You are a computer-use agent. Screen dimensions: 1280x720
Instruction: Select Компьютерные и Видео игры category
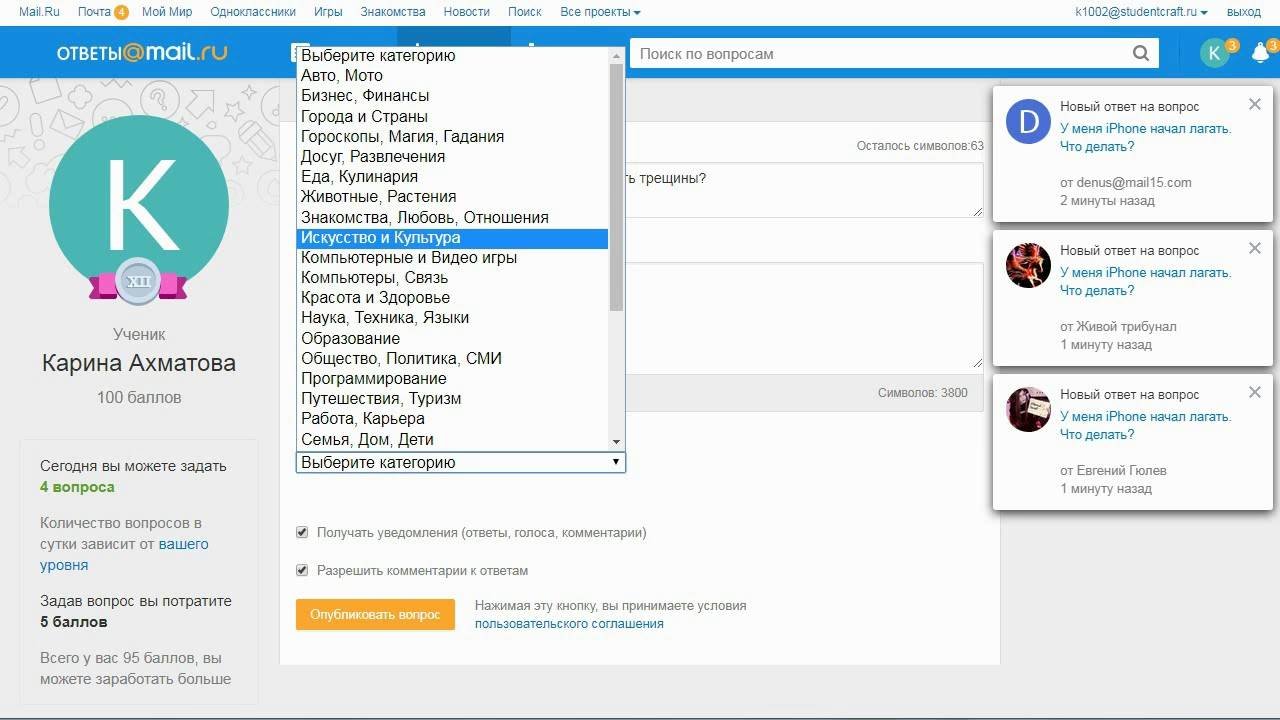pos(453,258)
